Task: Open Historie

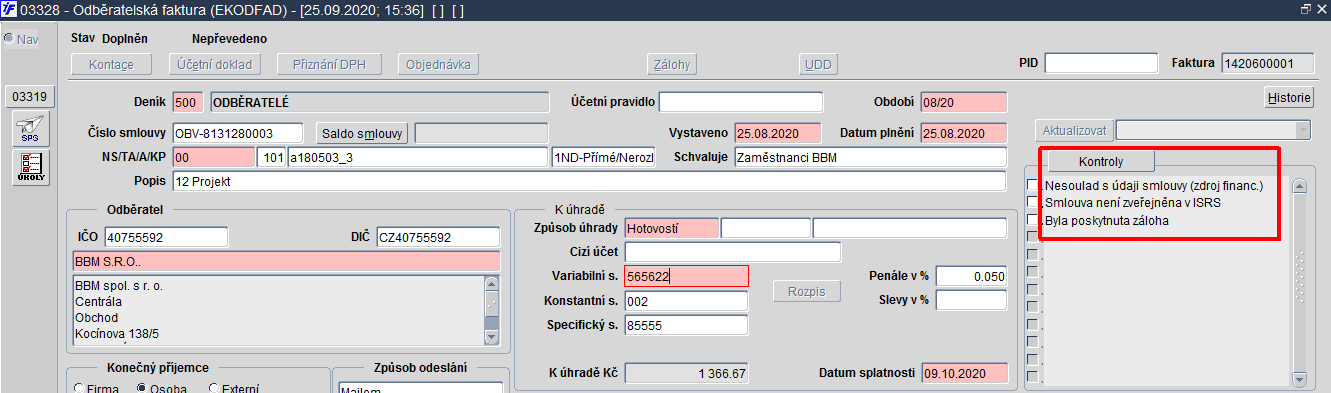Action: (x=1290, y=98)
